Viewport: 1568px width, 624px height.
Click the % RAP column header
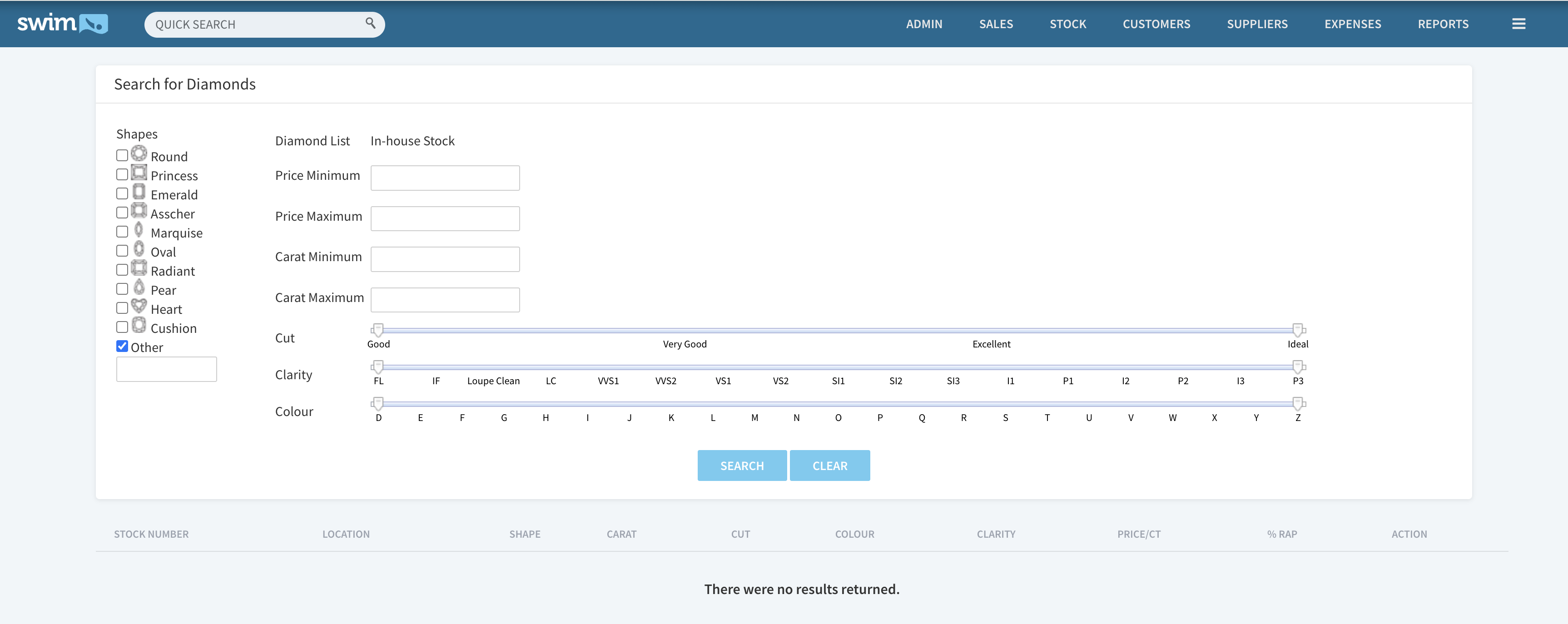[x=1282, y=534]
